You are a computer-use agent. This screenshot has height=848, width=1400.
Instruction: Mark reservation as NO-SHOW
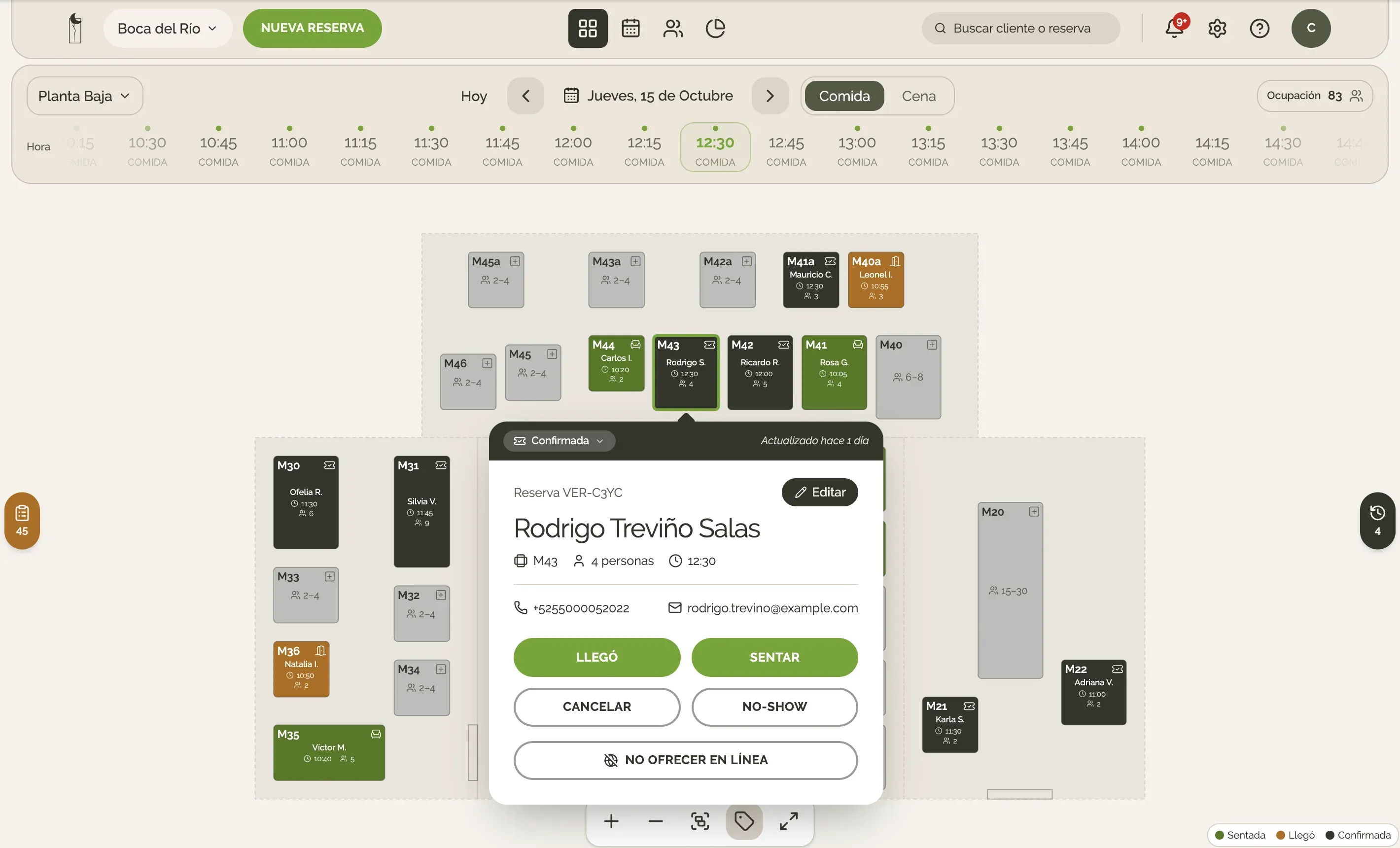(x=774, y=707)
